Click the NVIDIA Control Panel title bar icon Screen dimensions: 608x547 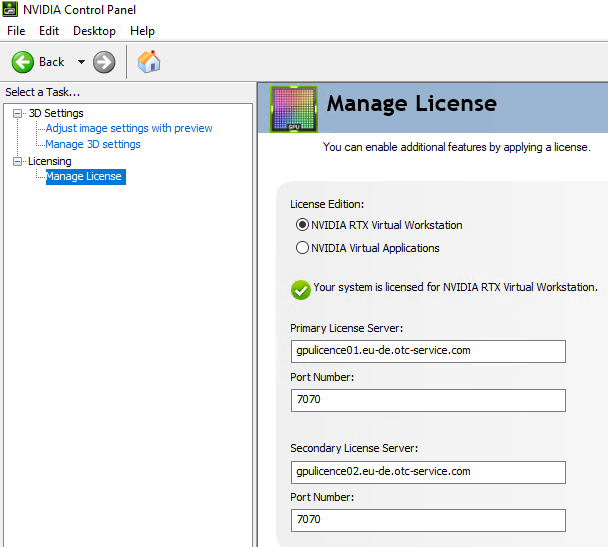[x=10, y=9]
